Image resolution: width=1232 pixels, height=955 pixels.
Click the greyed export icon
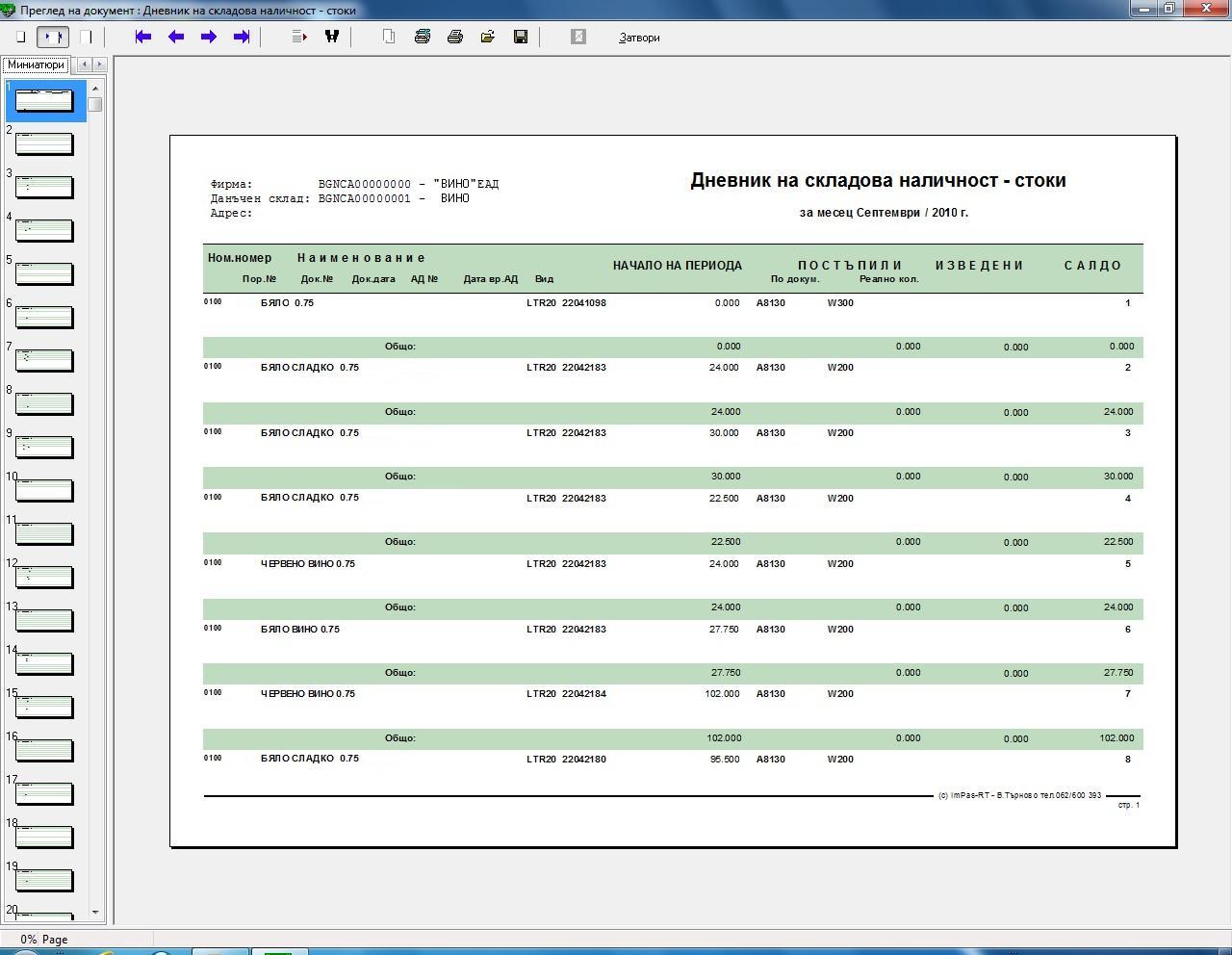(578, 37)
